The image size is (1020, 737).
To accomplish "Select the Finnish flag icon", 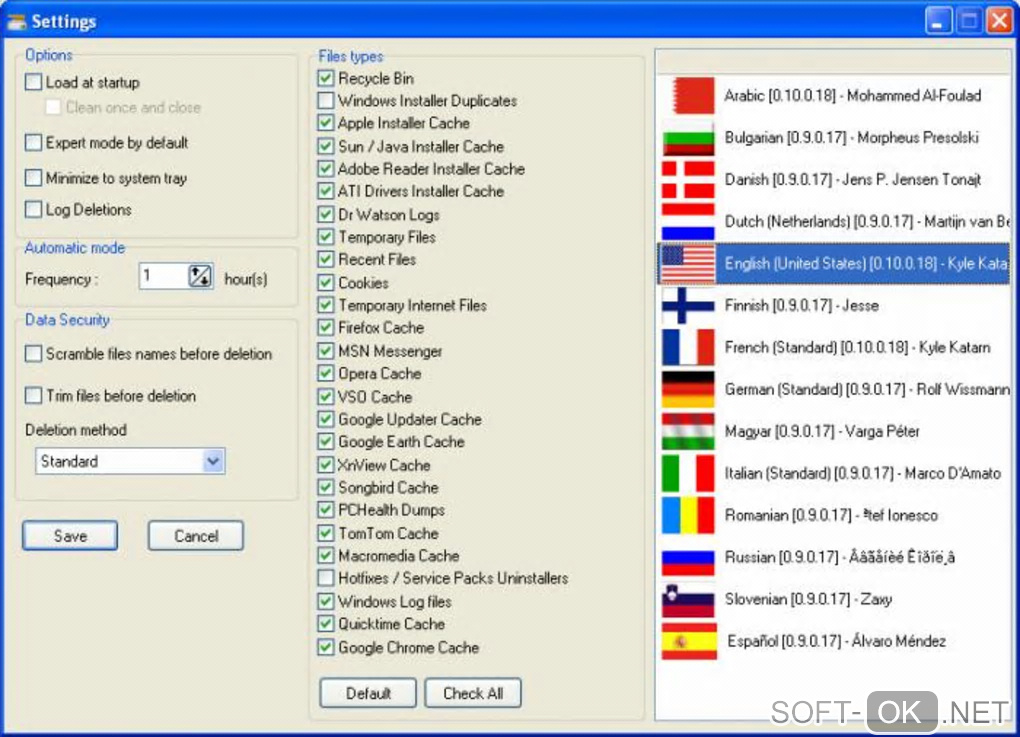I will pos(688,306).
